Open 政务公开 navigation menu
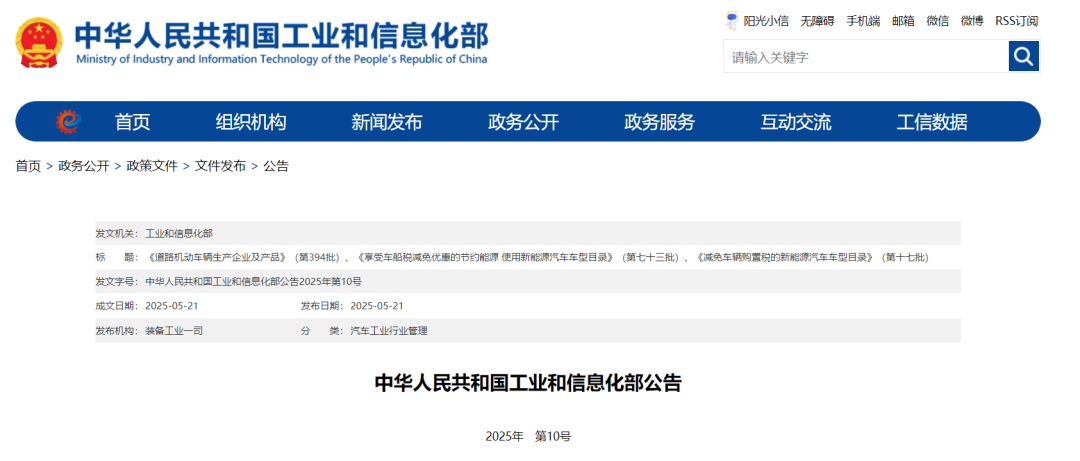This screenshot has width=1080, height=461. pos(523,122)
